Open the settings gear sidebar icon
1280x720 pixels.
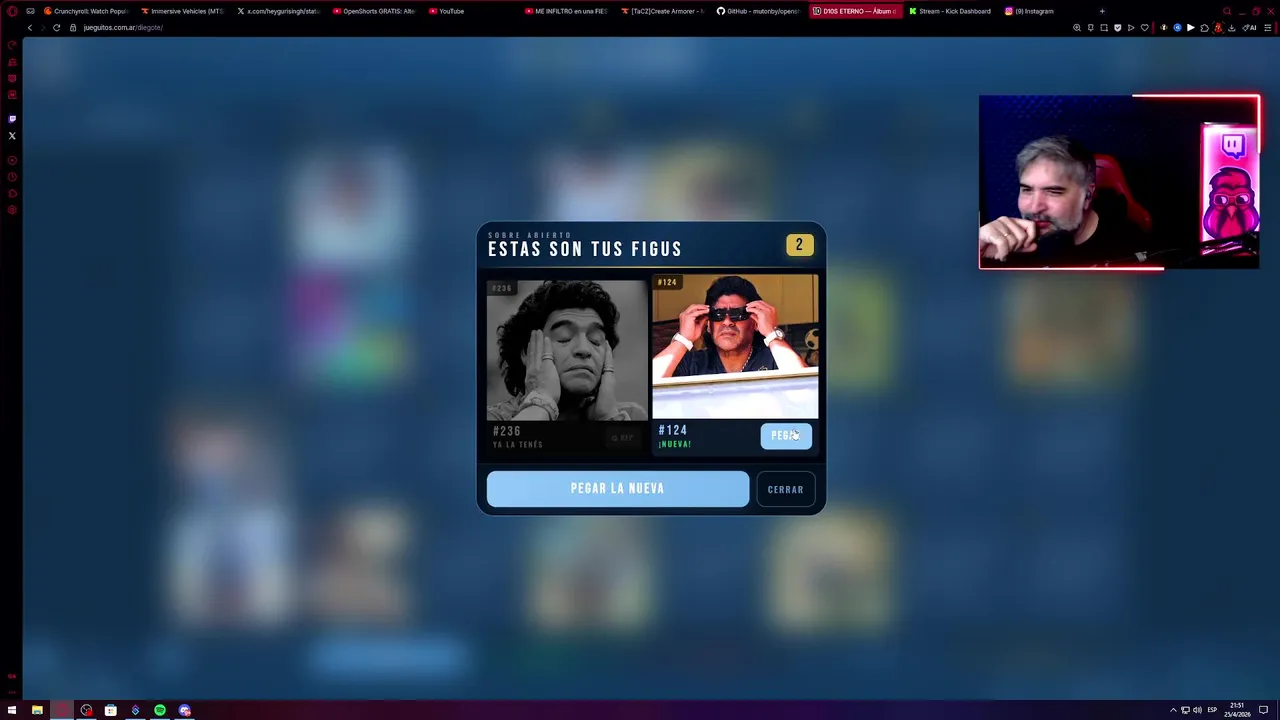click(12, 209)
